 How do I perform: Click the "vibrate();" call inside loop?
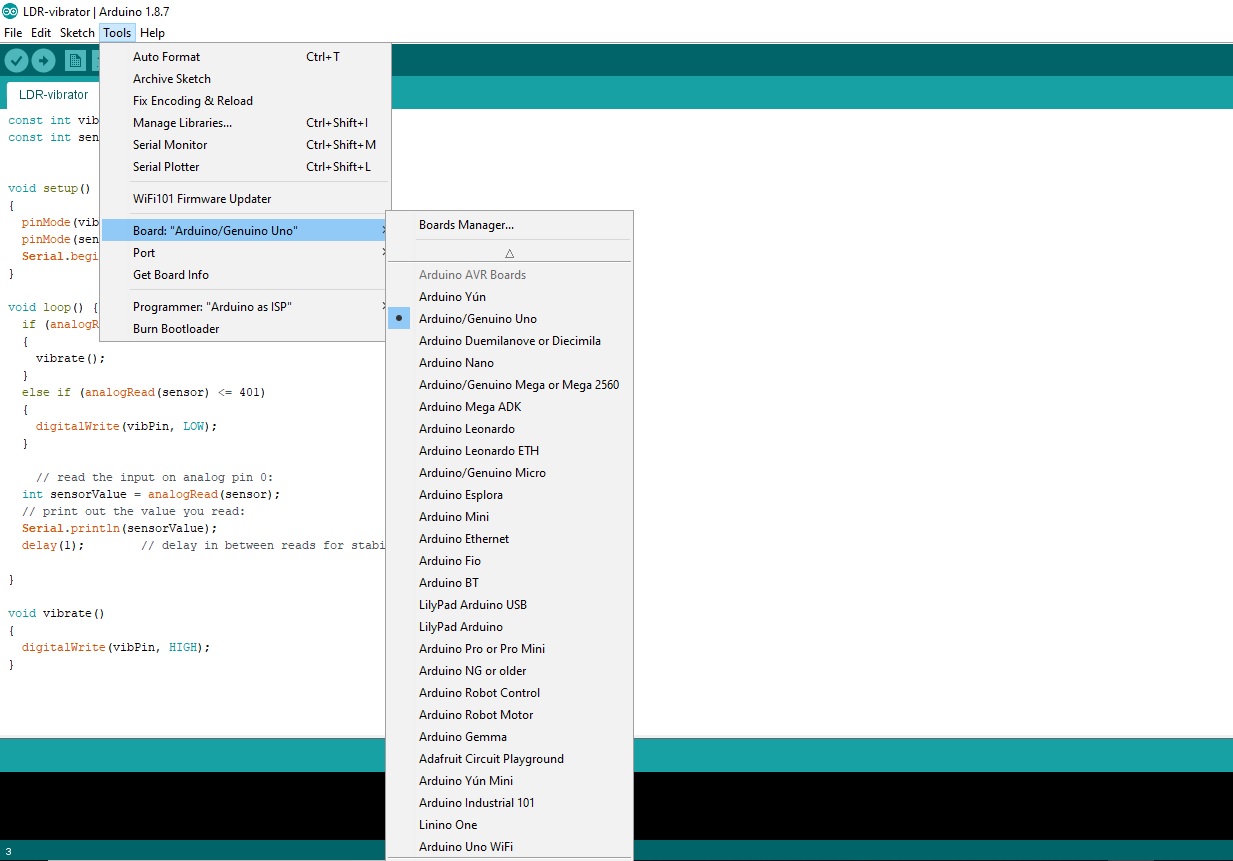(70, 358)
